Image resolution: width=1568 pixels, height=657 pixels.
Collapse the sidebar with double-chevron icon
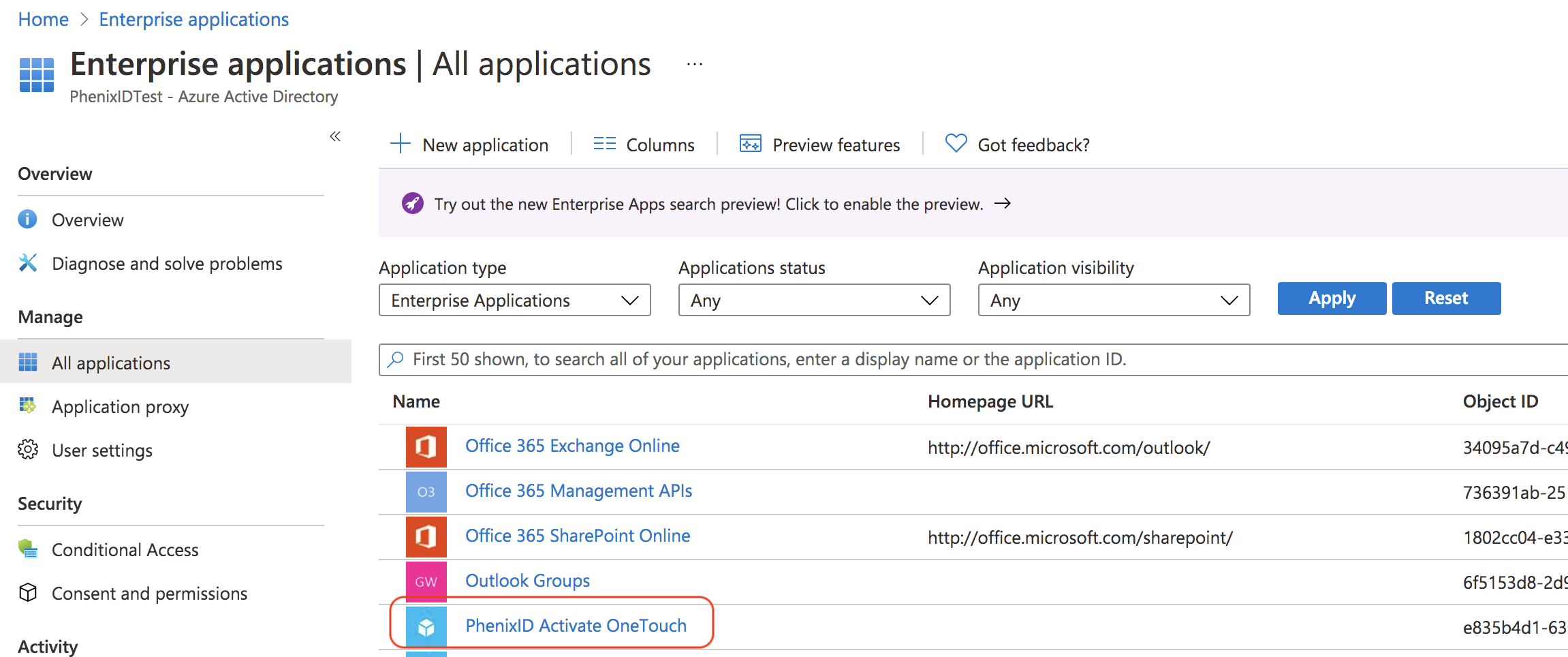pyautogui.click(x=335, y=136)
